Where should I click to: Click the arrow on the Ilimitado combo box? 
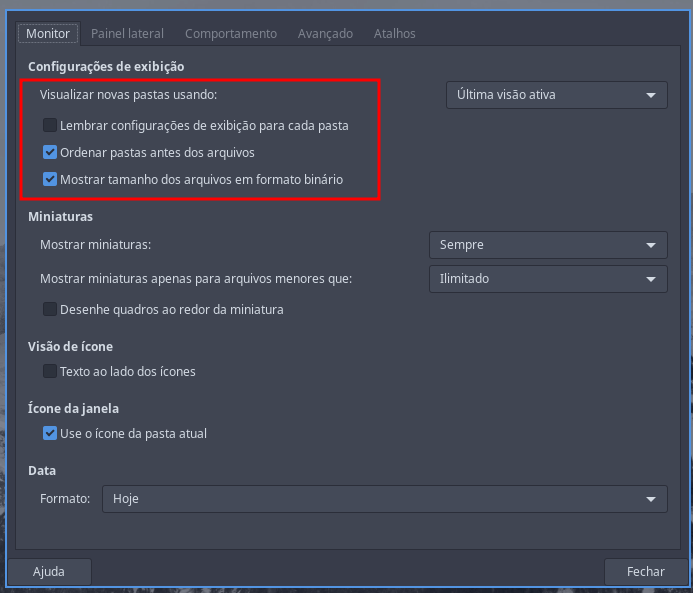[651, 279]
